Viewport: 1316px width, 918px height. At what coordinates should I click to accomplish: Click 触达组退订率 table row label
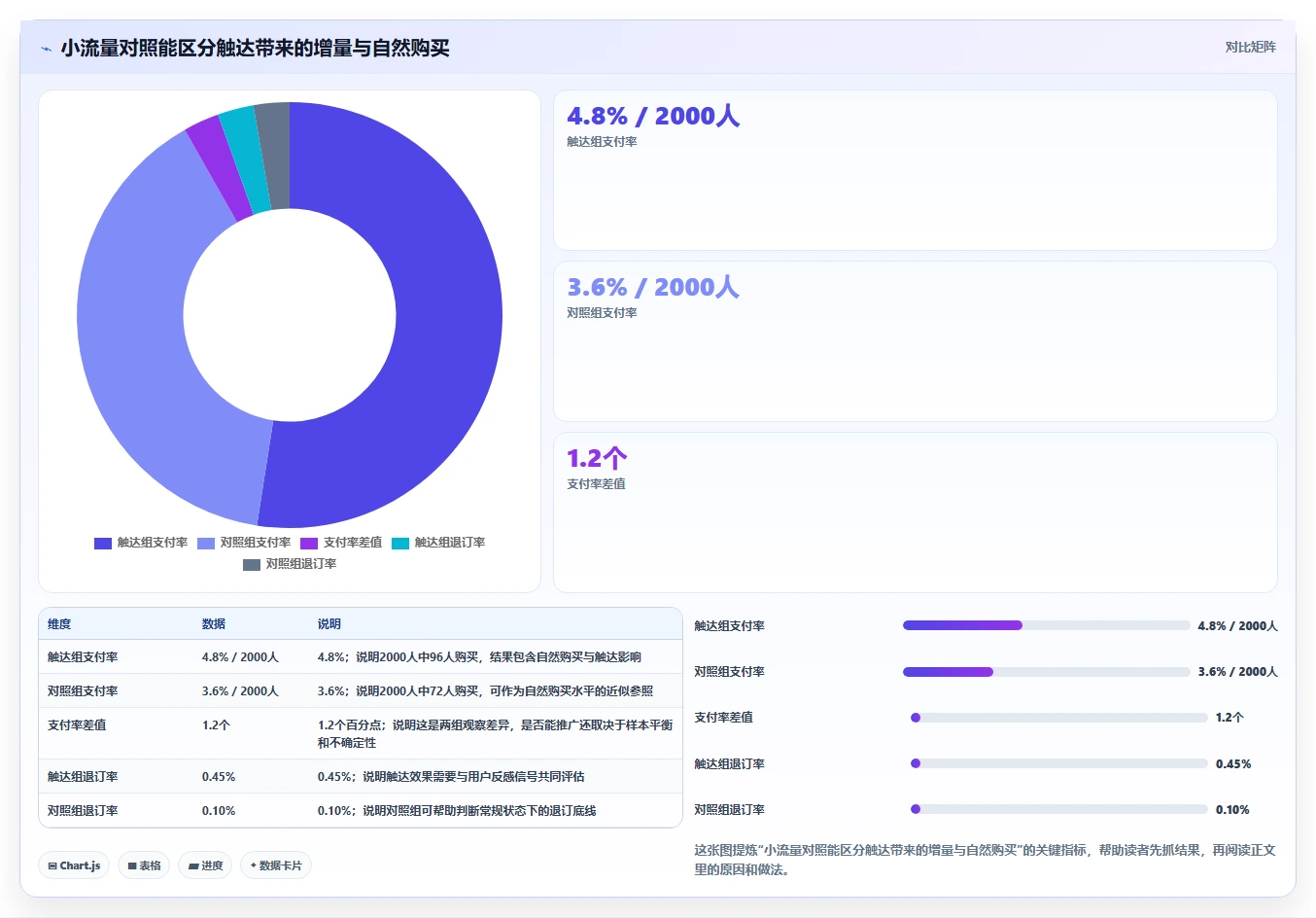83,777
